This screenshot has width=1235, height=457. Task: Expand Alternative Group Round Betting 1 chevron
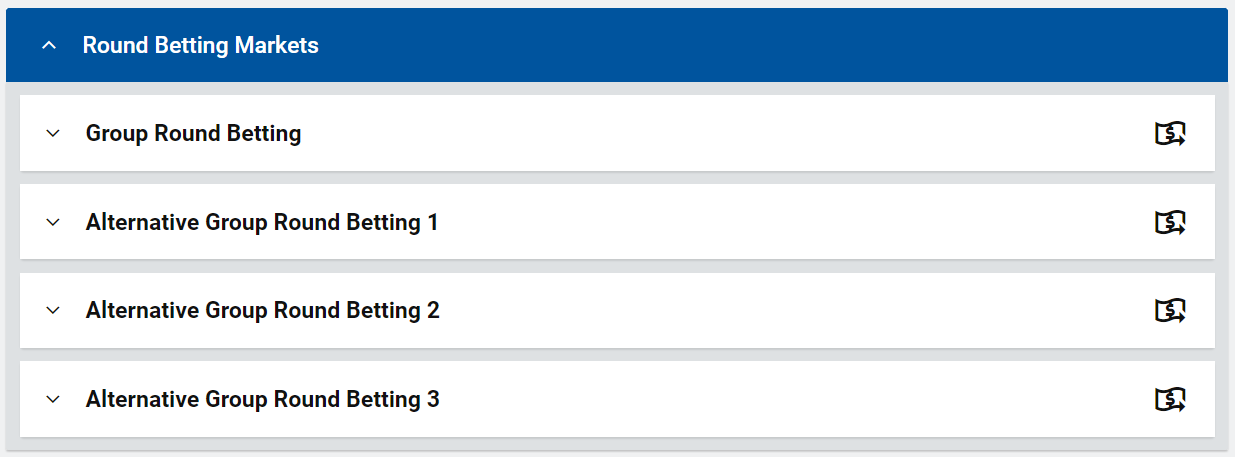53,222
